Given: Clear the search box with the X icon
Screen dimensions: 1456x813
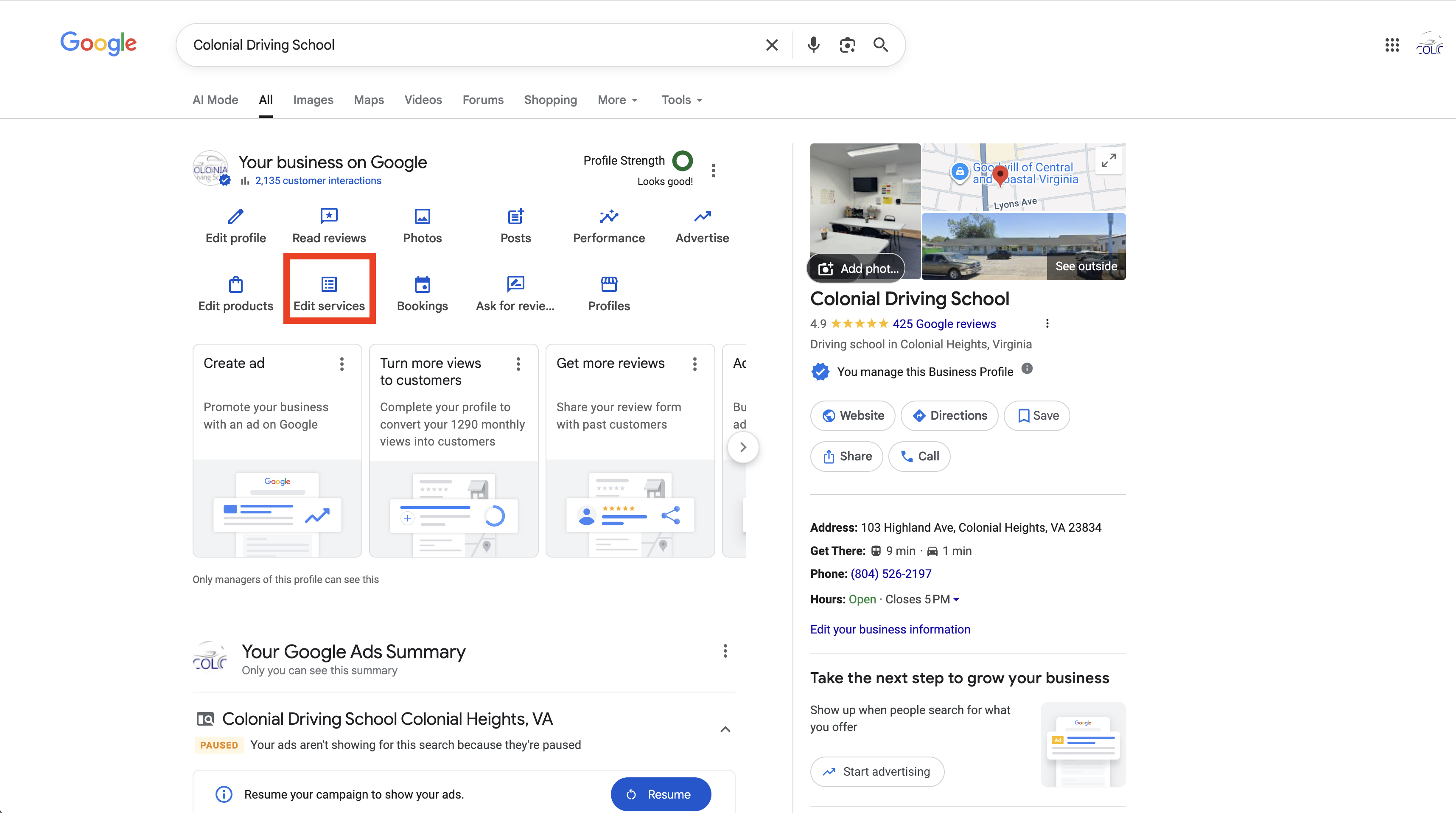Looking at the screenshot, I should coord(772,45).
